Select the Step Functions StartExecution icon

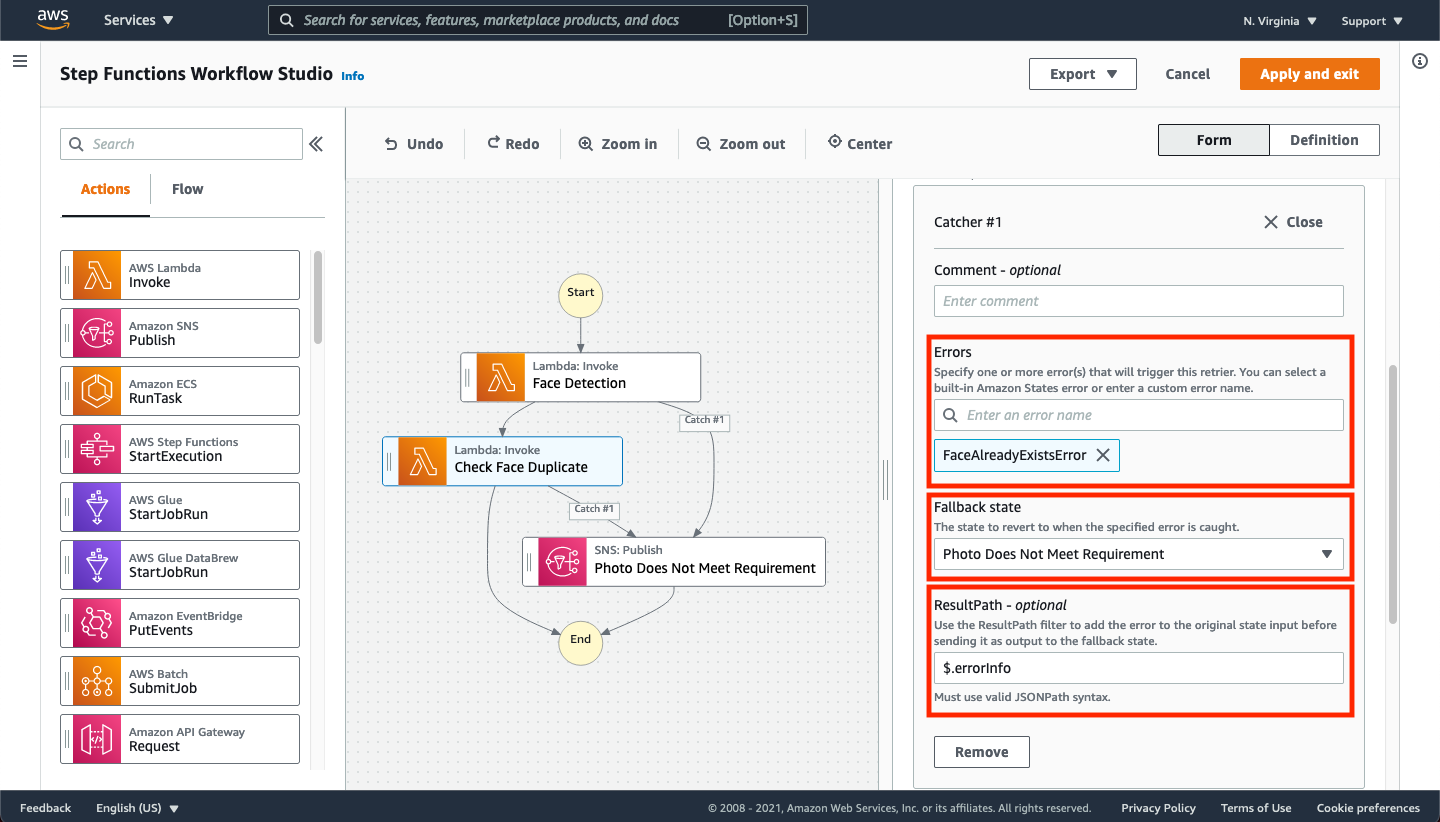(97, 449)
